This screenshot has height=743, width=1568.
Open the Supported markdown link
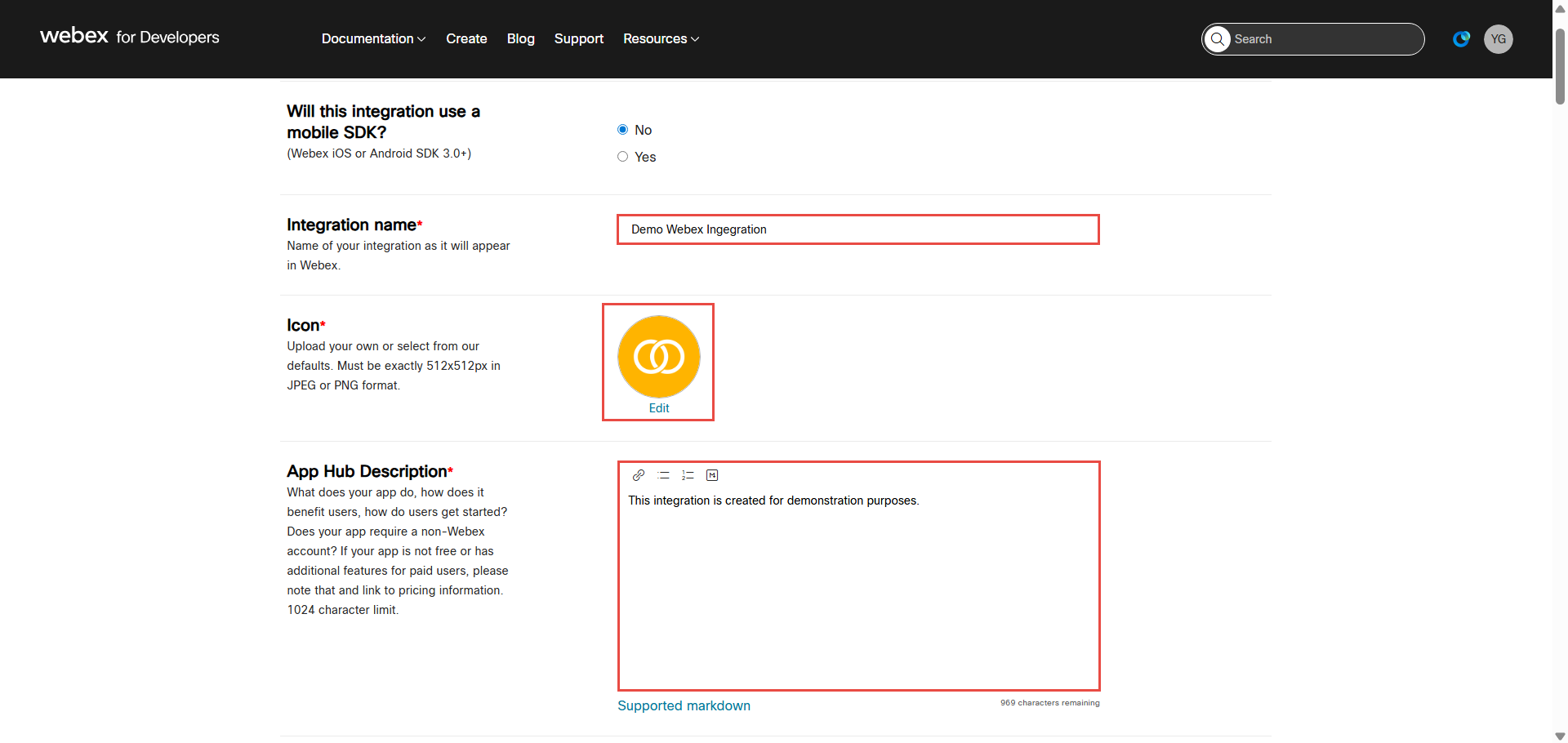pos(684,705)
